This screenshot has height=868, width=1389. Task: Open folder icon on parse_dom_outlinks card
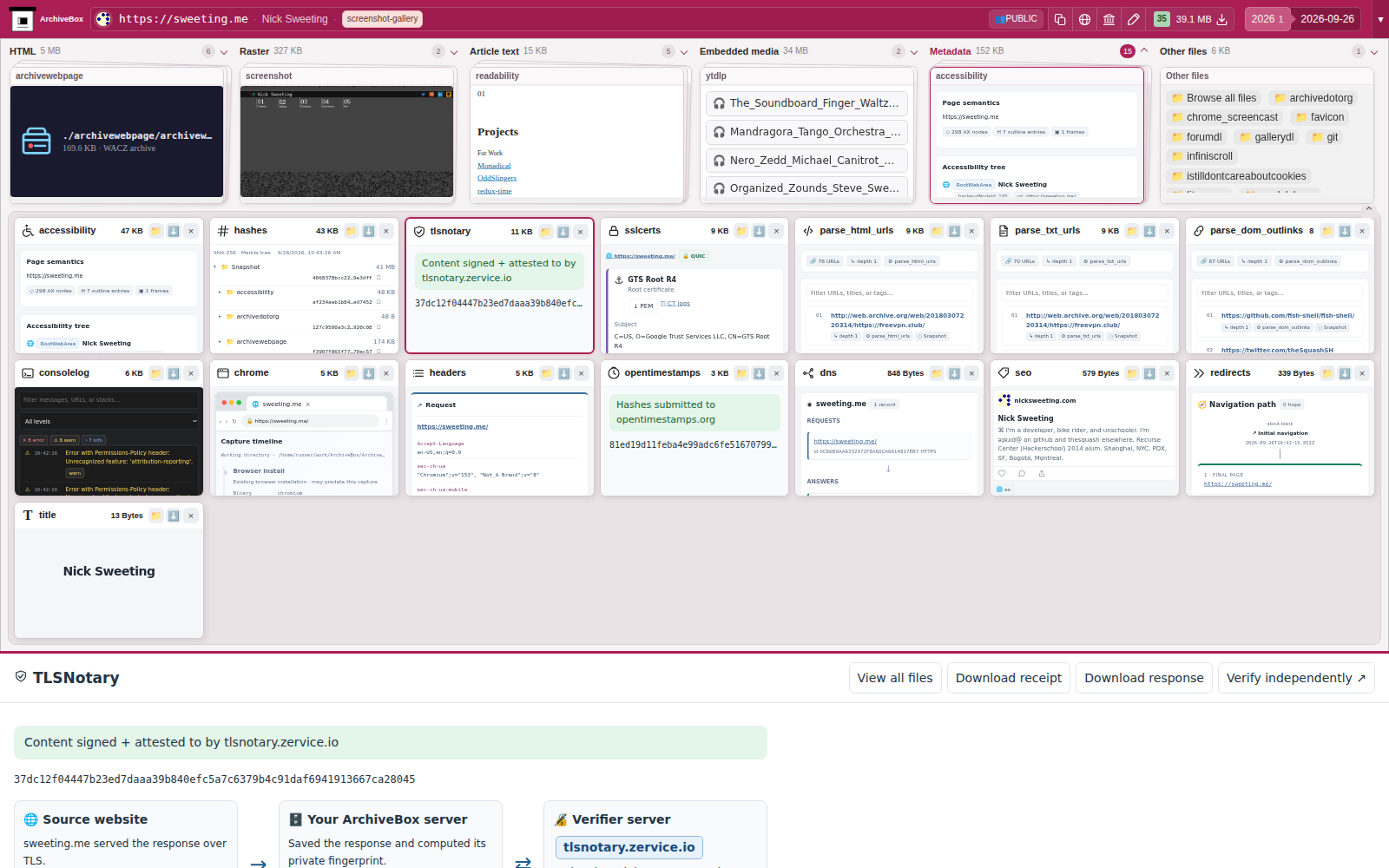tap(1328, 231)
